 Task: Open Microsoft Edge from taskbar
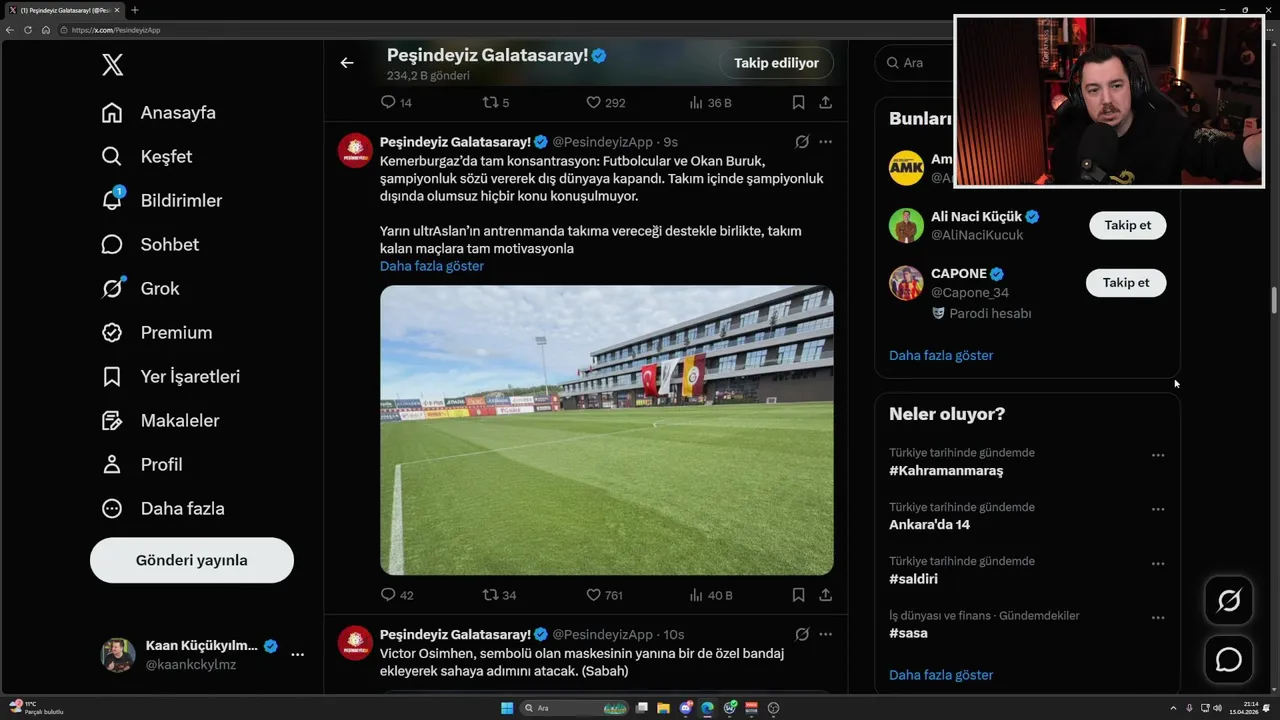point(707,708)
